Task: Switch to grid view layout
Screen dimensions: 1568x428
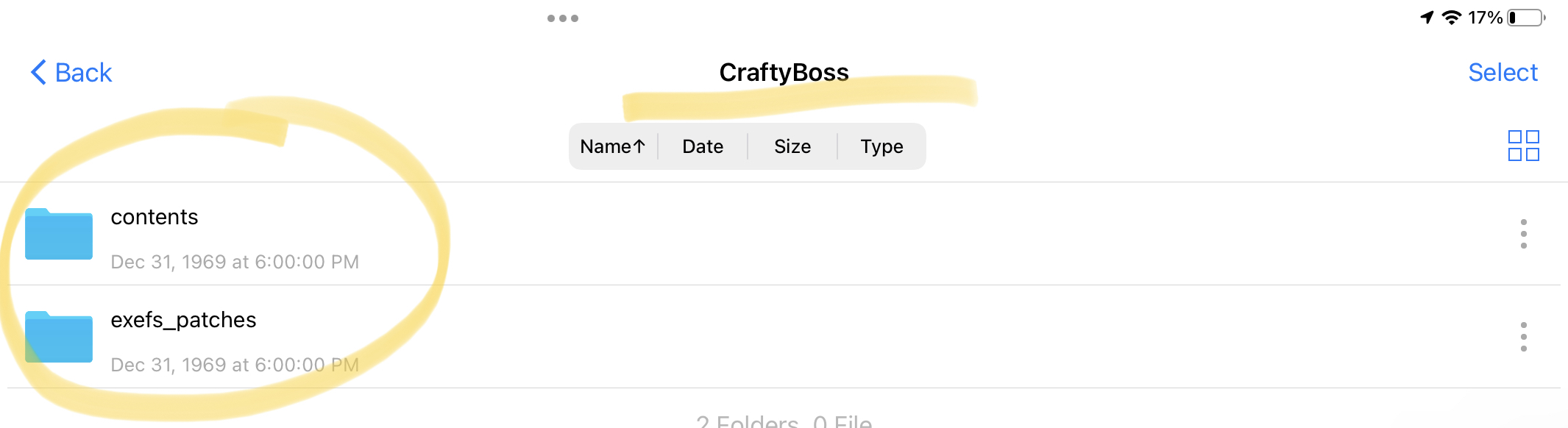Action: 1523,146
